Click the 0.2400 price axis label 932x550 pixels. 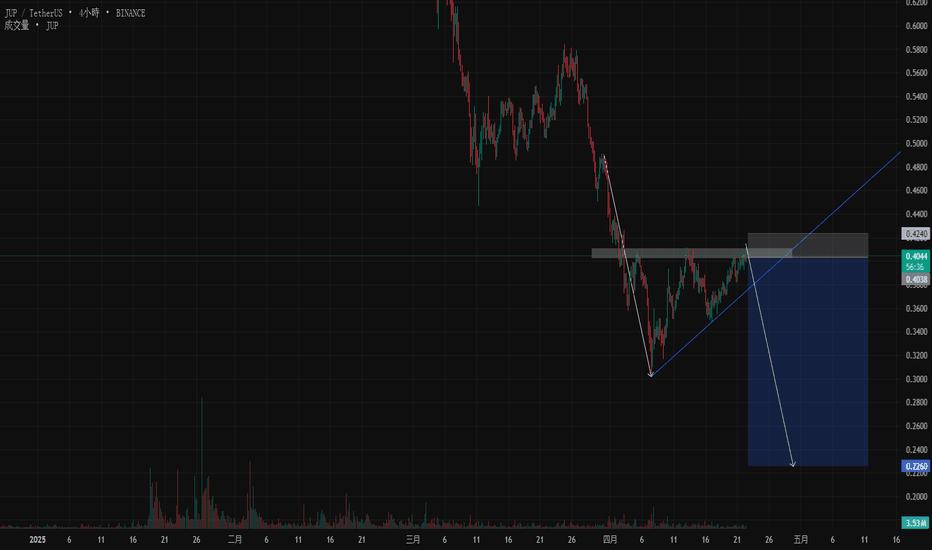[x=916, y=450]
